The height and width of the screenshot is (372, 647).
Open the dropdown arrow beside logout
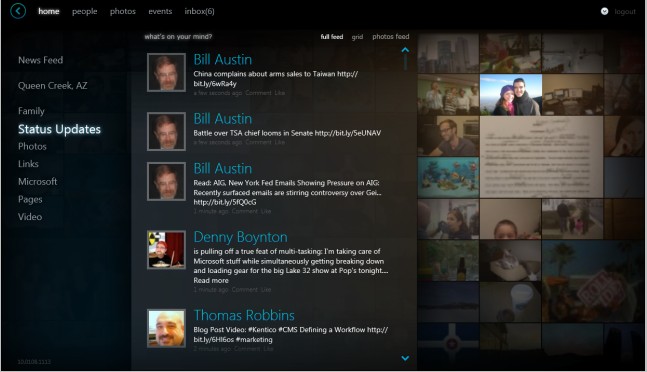(x=604, y=11)
